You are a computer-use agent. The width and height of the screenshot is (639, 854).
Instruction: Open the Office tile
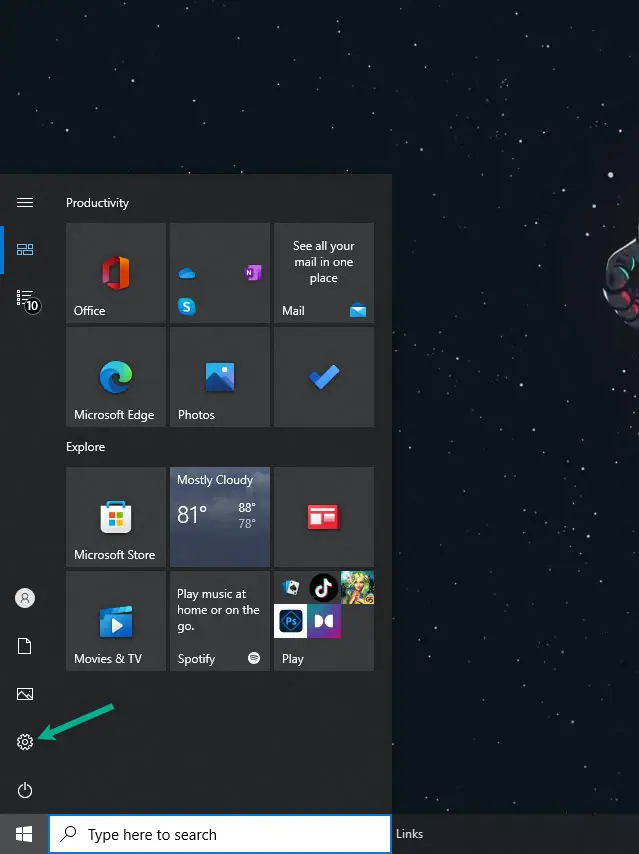click(115, 273)
